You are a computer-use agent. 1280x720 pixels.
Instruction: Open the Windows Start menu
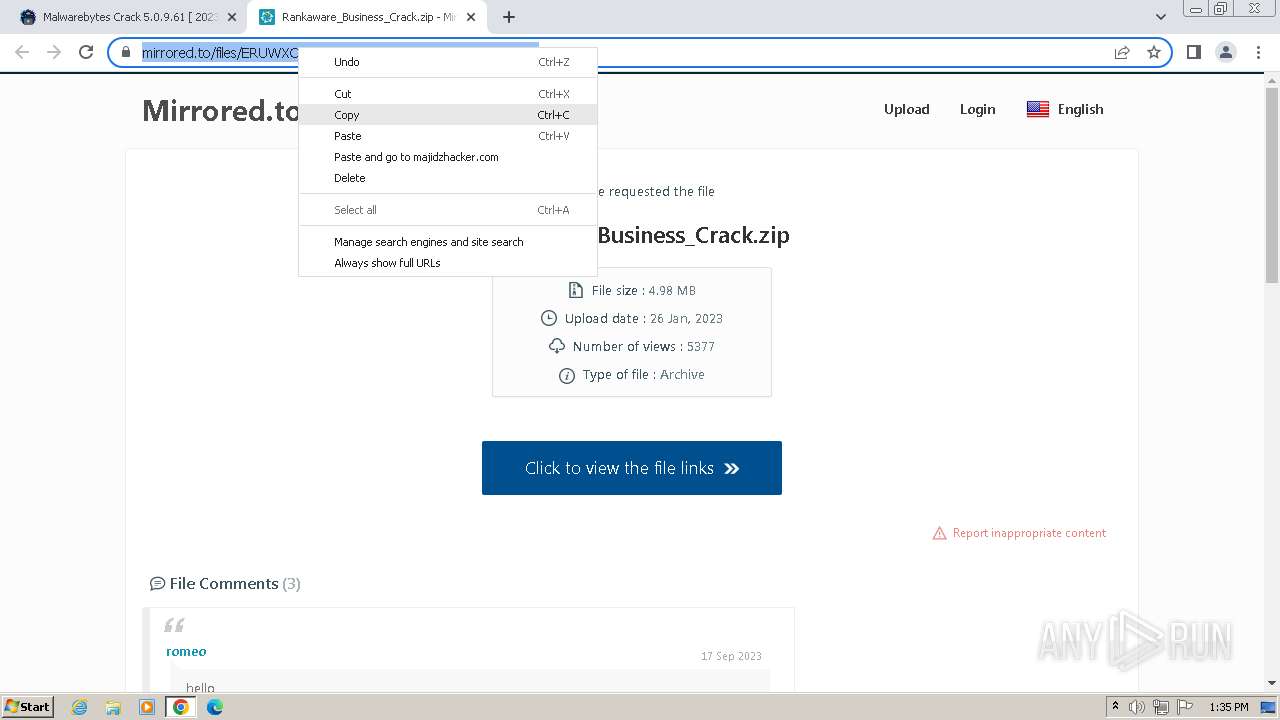pyautogui.click(x=27, y=706)
